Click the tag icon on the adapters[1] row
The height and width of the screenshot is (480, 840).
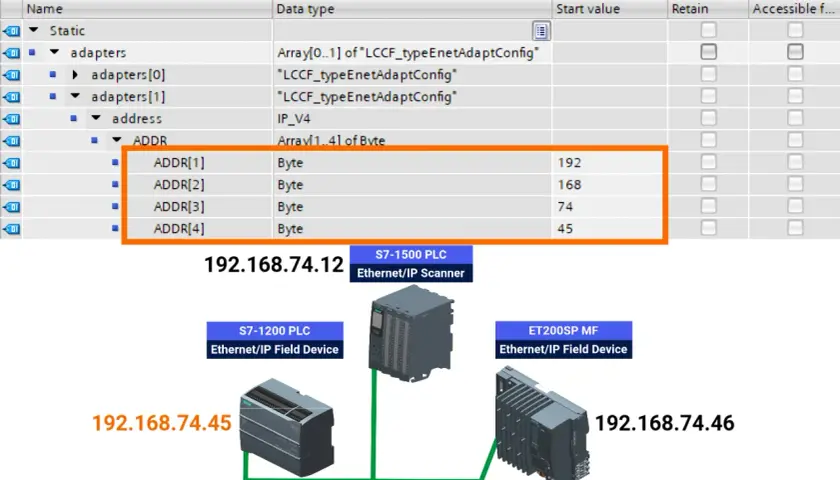coord(11,97)
